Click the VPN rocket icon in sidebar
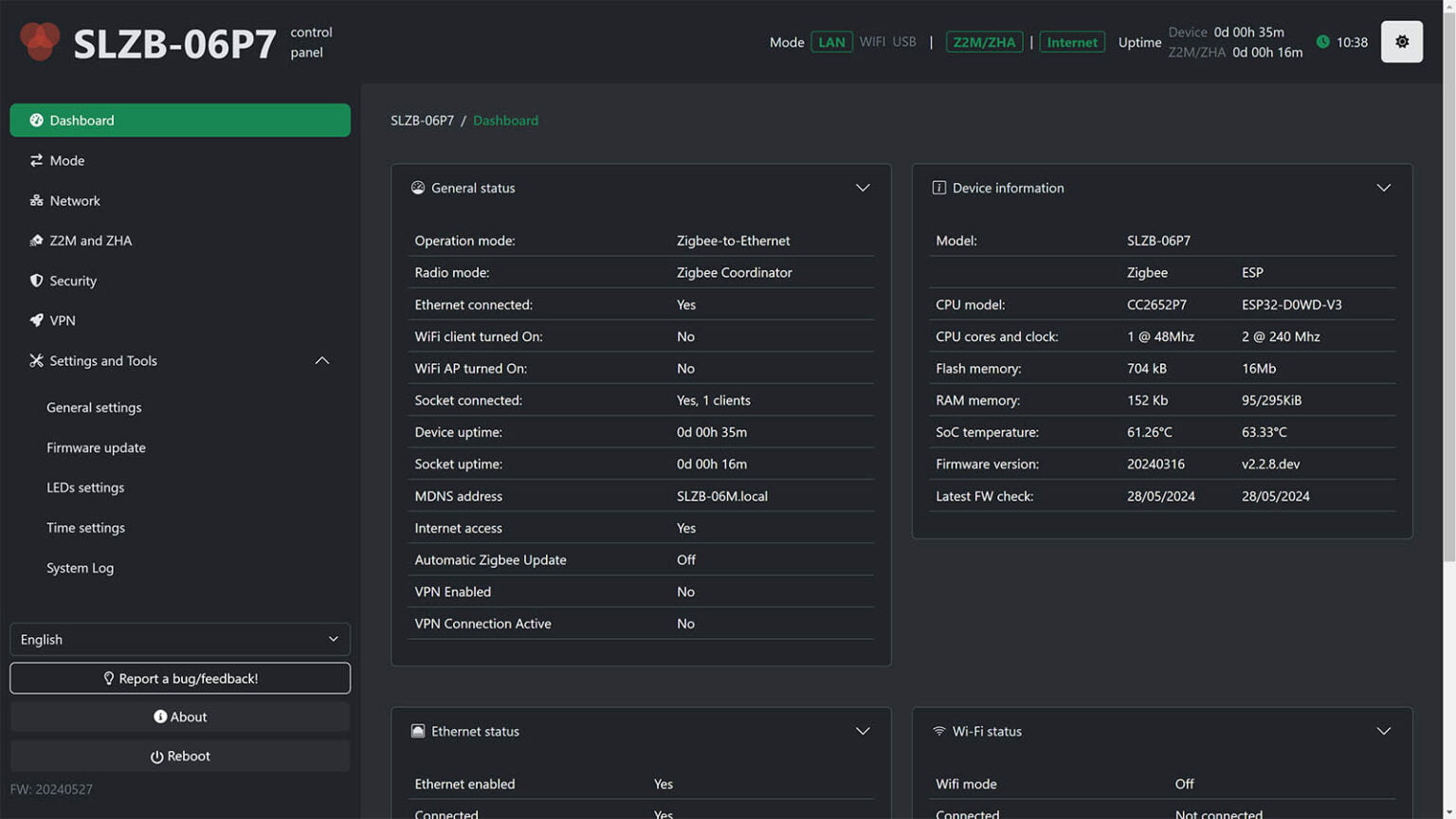This screenshot has height=819, width=1456. 36,320
